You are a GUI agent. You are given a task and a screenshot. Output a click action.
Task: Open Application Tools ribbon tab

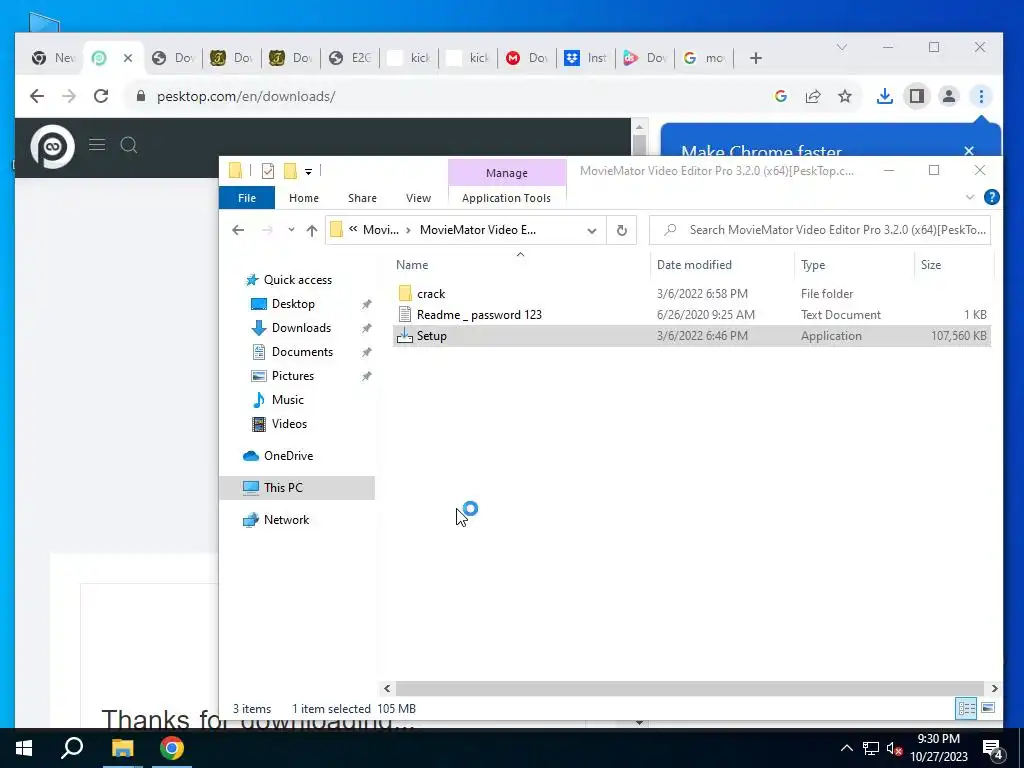click(x=506, y=198)
